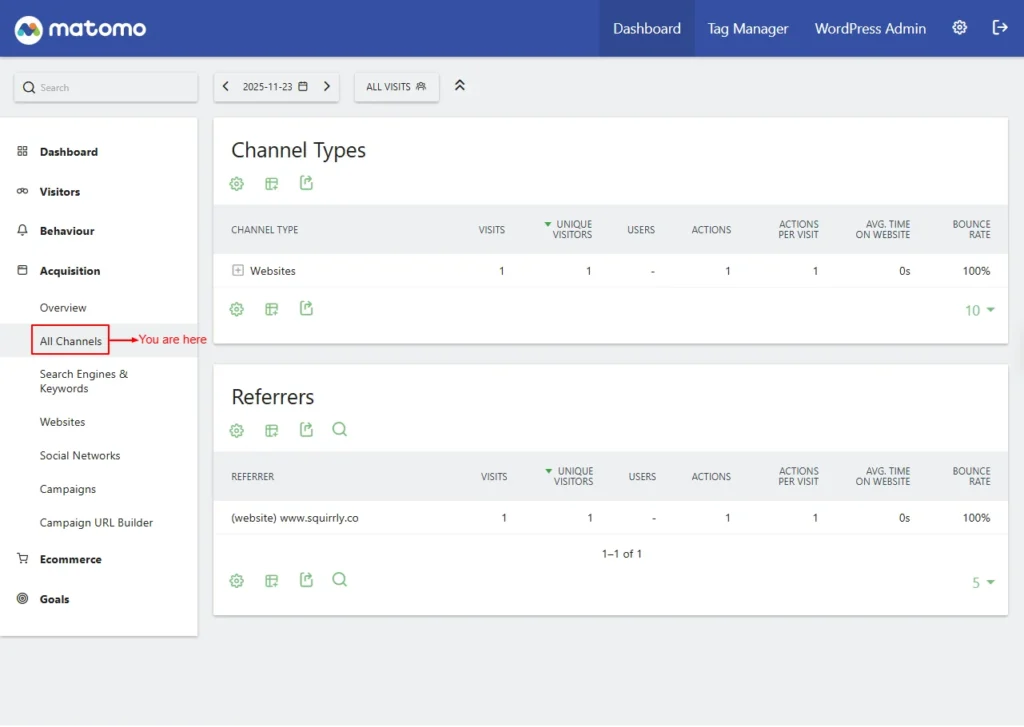Expand the Websites channel type row
The width and height of the screenshot is (1024, 727).
point(238,271)
